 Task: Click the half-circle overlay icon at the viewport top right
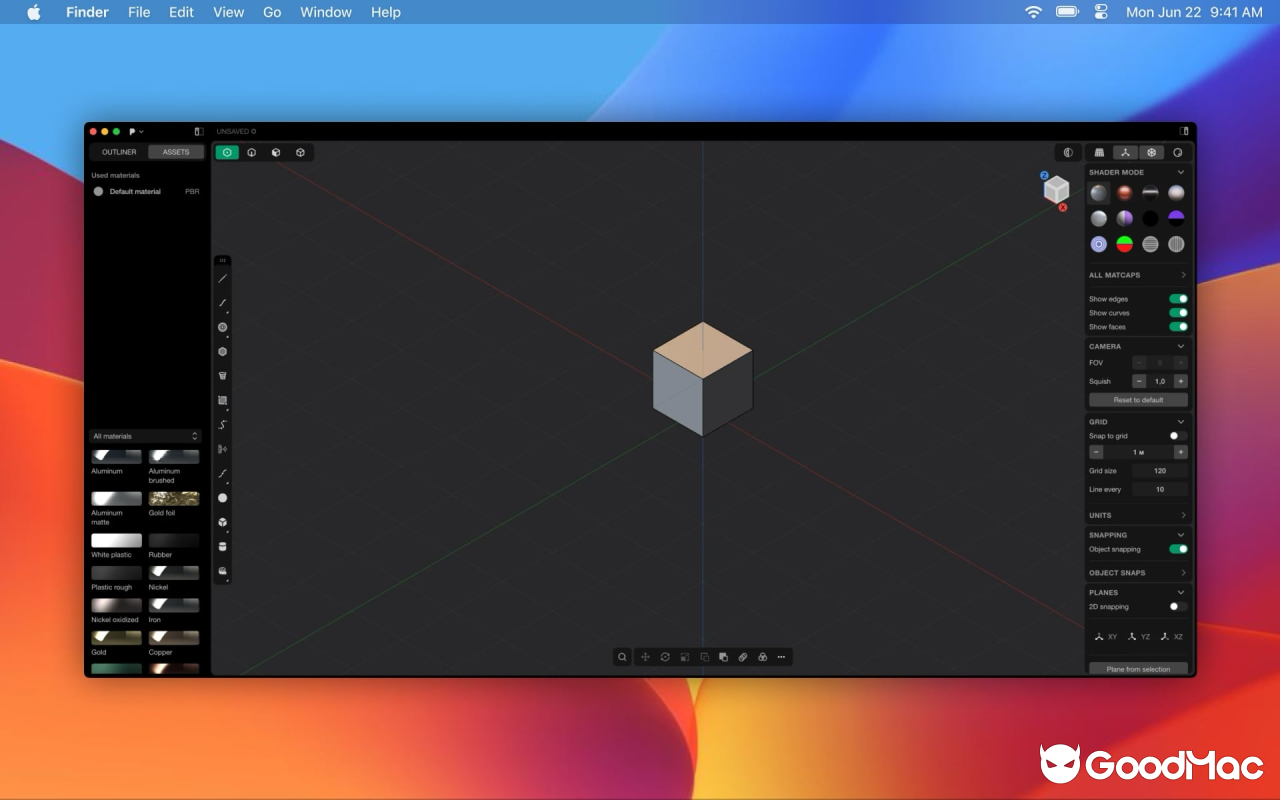click(x=1068, y=153)
